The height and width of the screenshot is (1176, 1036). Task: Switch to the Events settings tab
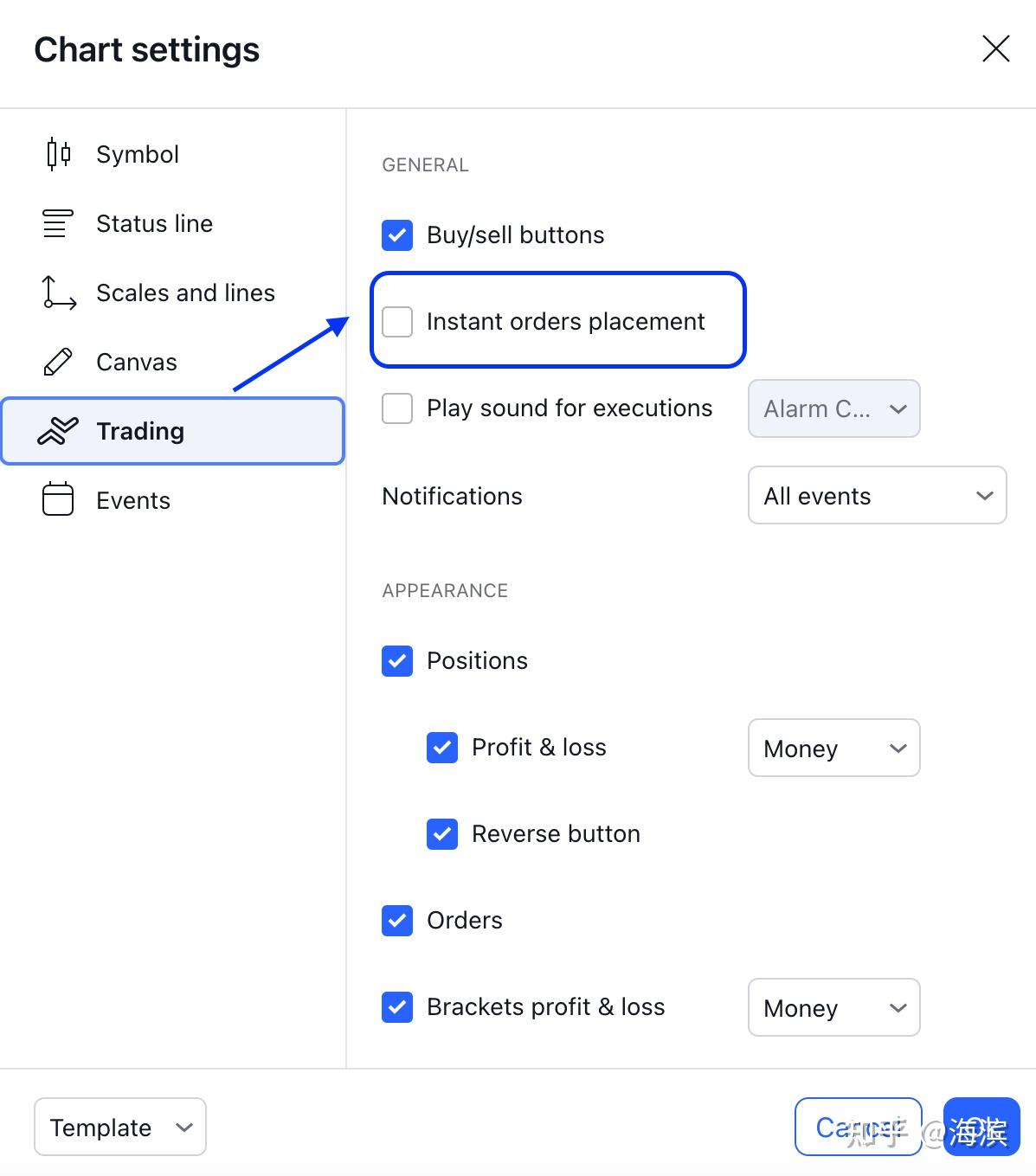[x=133, y=500]
